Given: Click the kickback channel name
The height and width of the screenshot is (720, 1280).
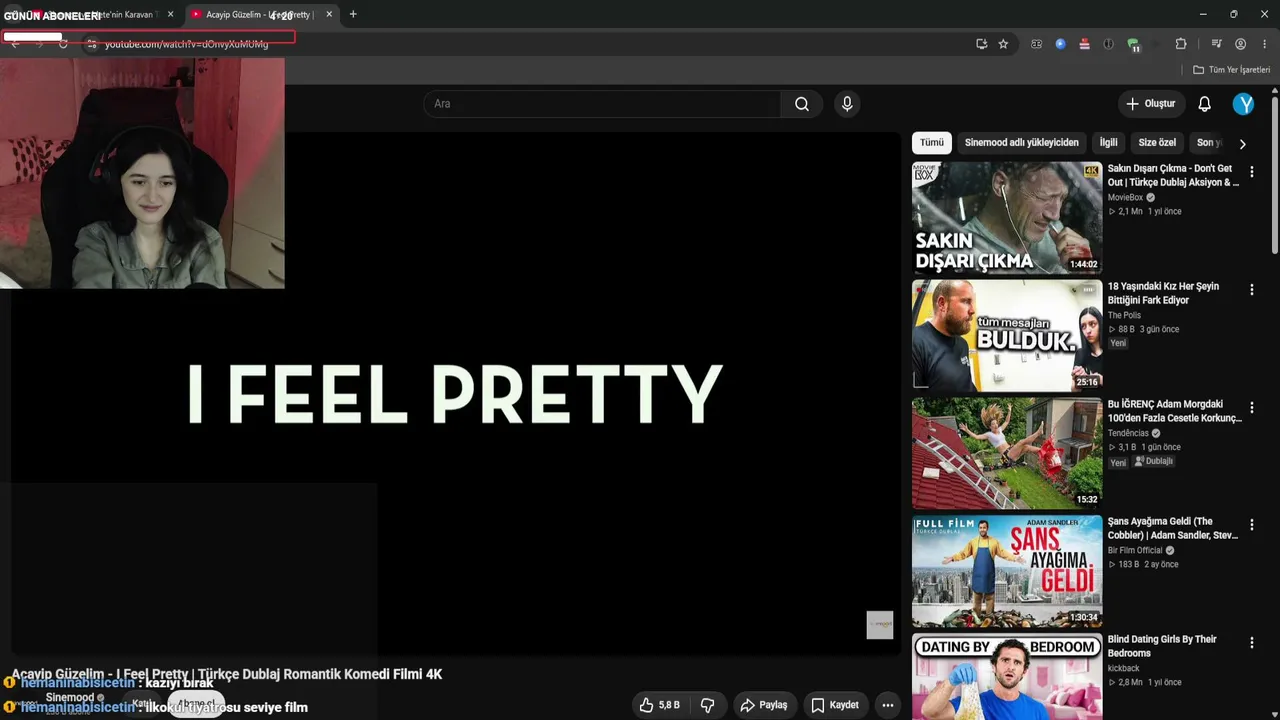Looking at the screenshot, I should coord(1124,669).
